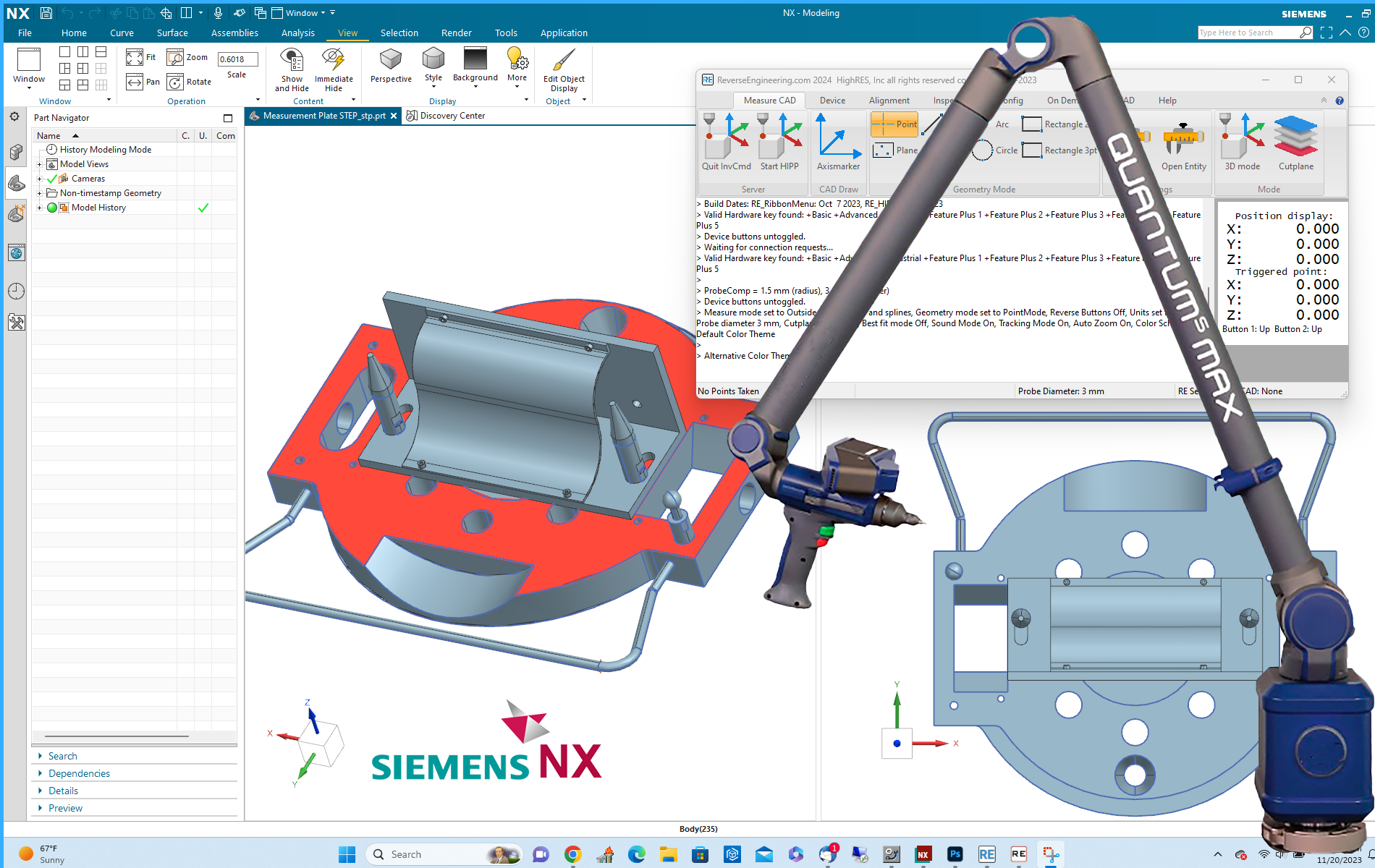Activate the Cutplane mode icon
Viewport: 1375px width, 868px height.
pyautogui.click(x=1295, y=137)
